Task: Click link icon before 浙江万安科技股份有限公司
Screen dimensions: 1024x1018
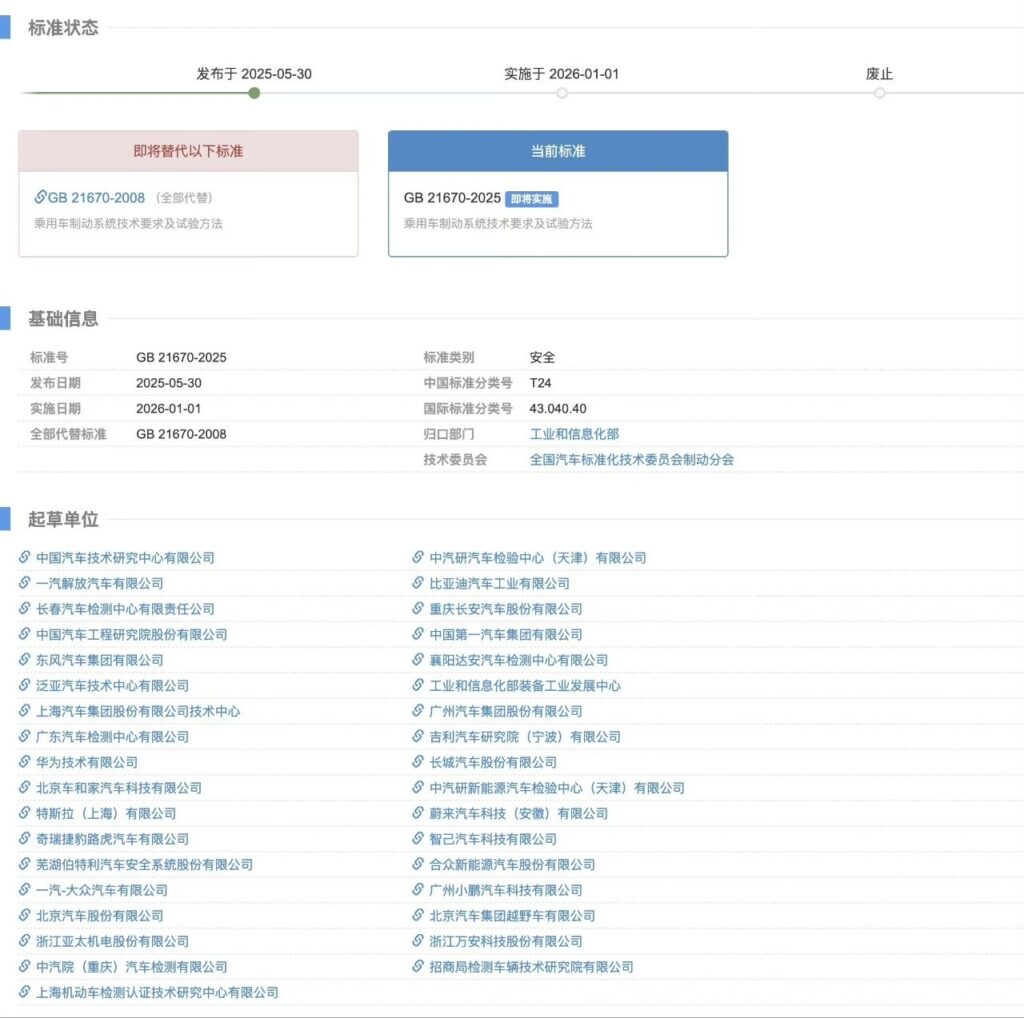Action: (419, 941)
